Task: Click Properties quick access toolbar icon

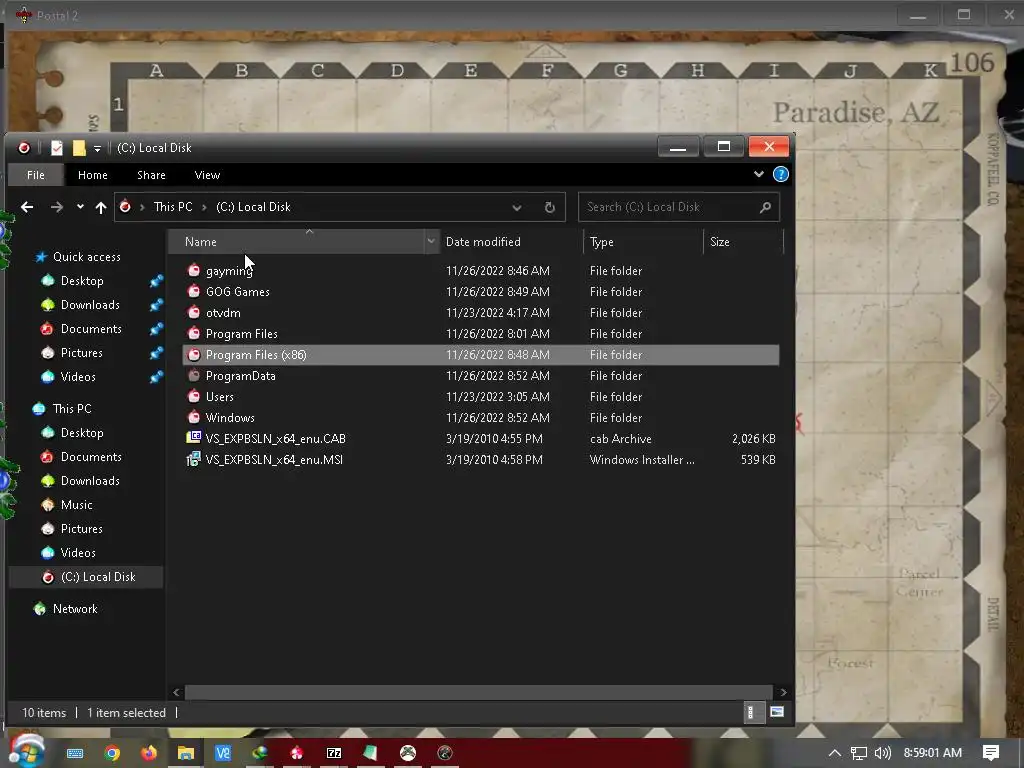Action: tap(57, 148)
